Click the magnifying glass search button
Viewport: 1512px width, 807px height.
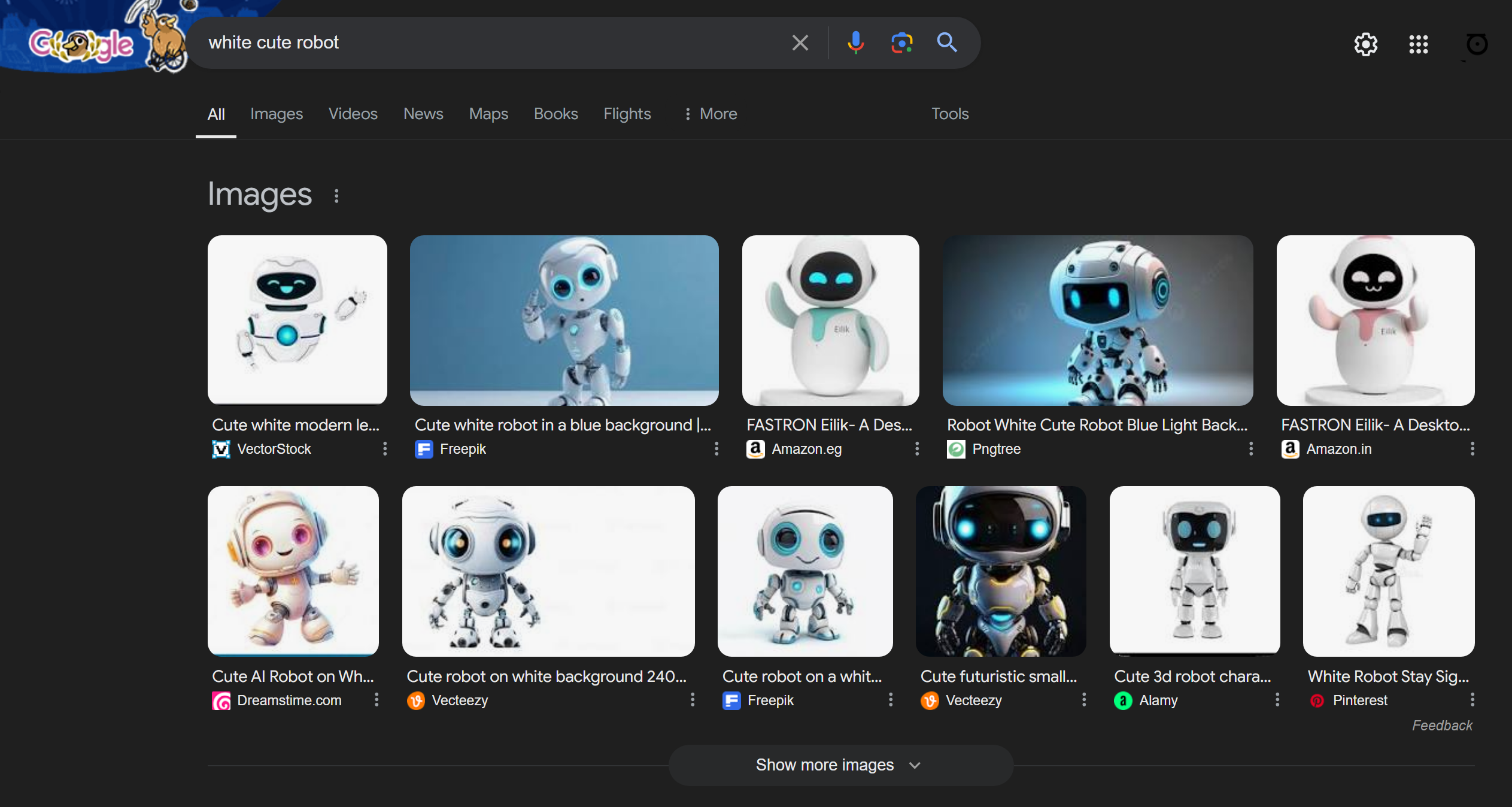pyautogui.click(x=947, y=43)
